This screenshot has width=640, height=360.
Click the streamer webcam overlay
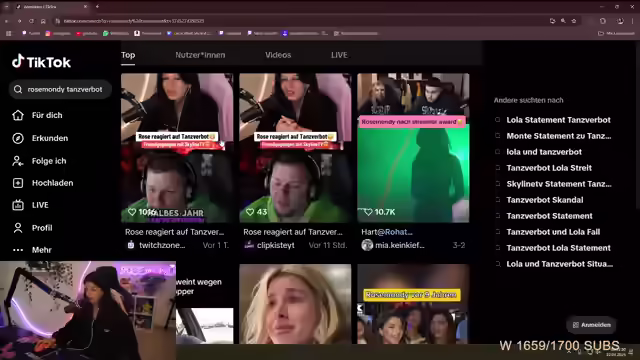click(x=88, y=311)
